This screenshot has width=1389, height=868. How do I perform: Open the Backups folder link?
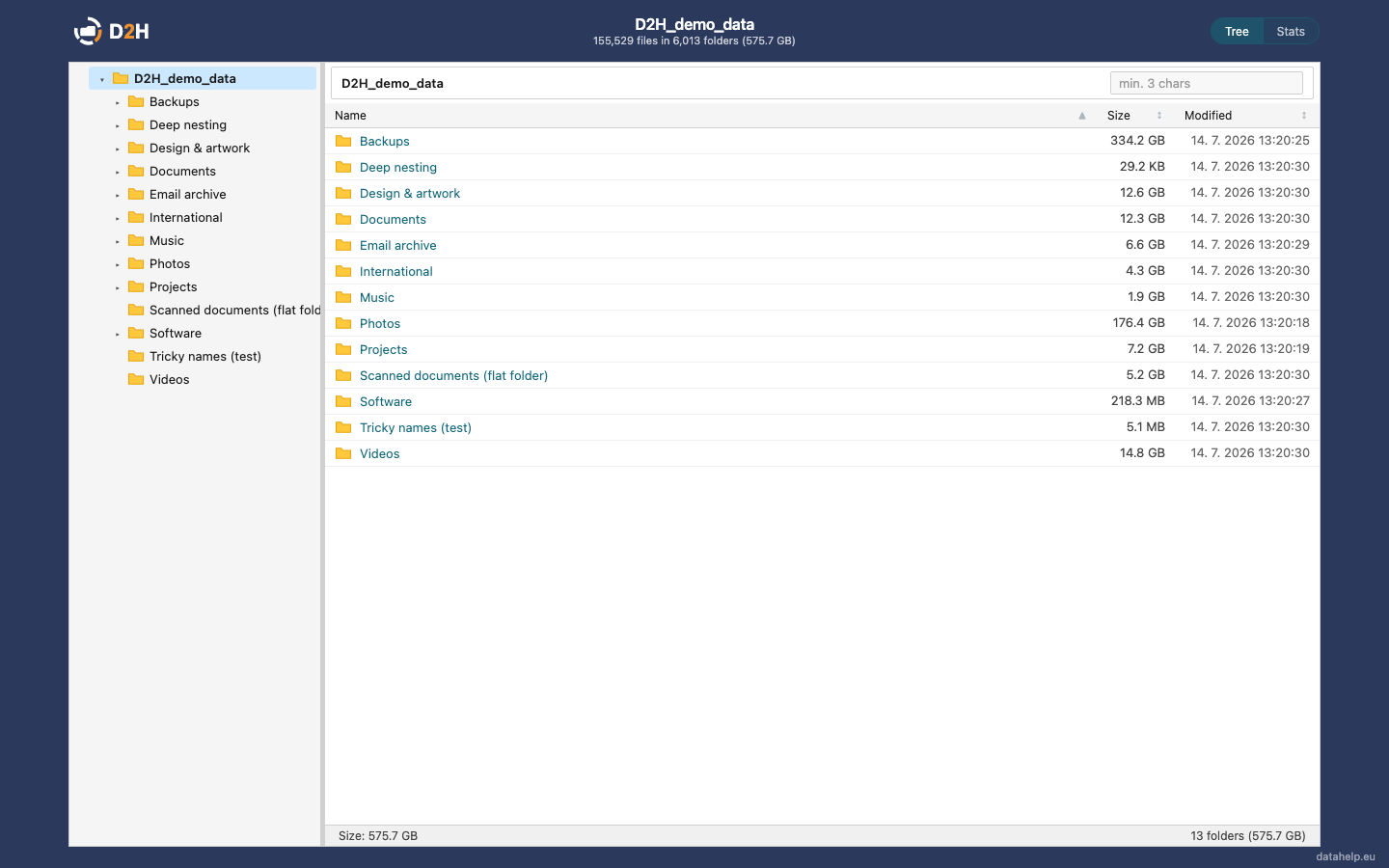point(384,141)
